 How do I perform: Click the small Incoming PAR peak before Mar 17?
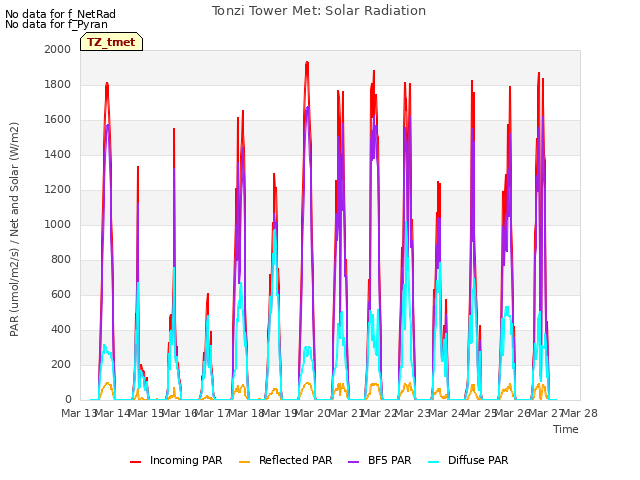click(x=208, y=295)
